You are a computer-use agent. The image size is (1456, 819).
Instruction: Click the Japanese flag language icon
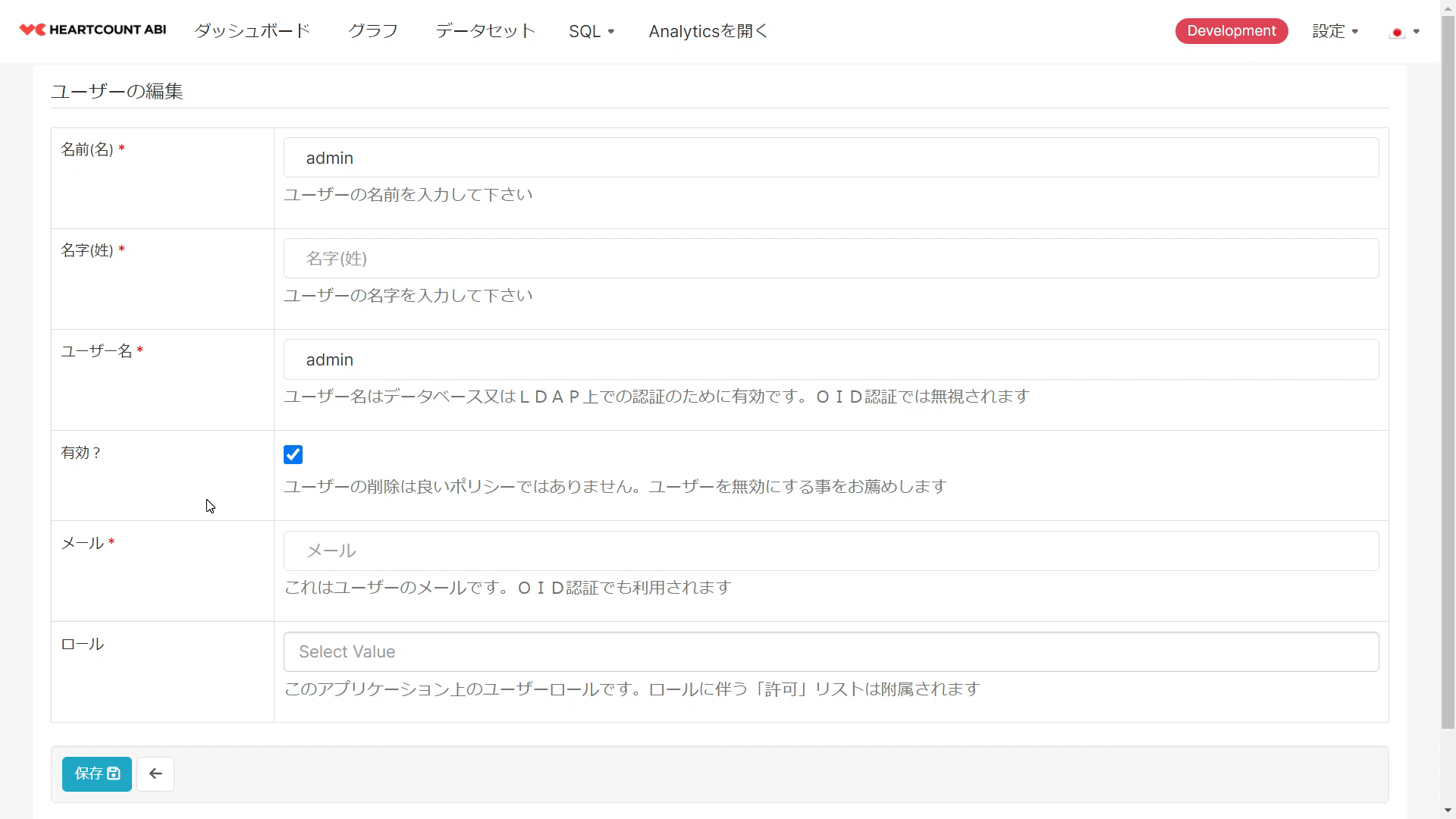point(1397,32)
